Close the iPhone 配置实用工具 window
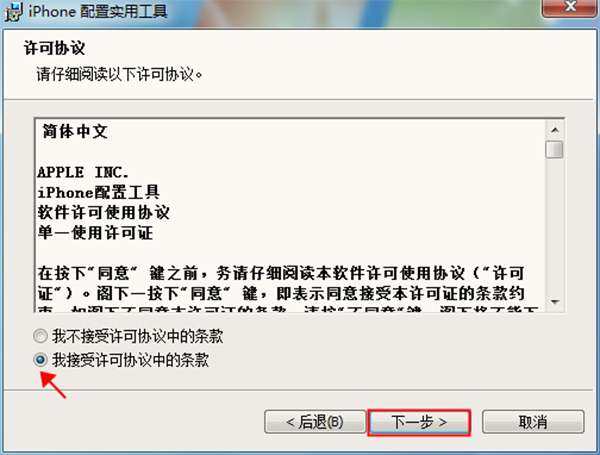Viewport: 600px width, 455px height. 570,7
